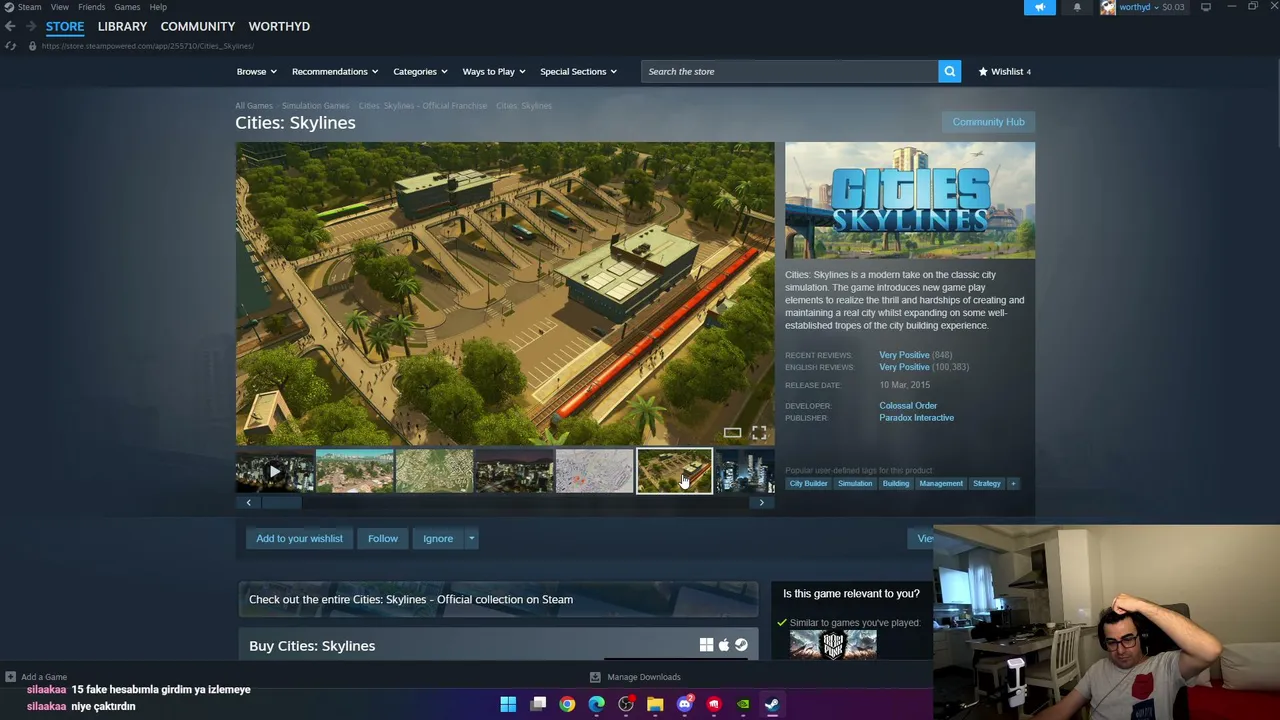Open the Paradox Interactive publisher link
Image resolution: width=1280 pixels, height=720 pixels.
pyautogui.click(x=916, y=418)
